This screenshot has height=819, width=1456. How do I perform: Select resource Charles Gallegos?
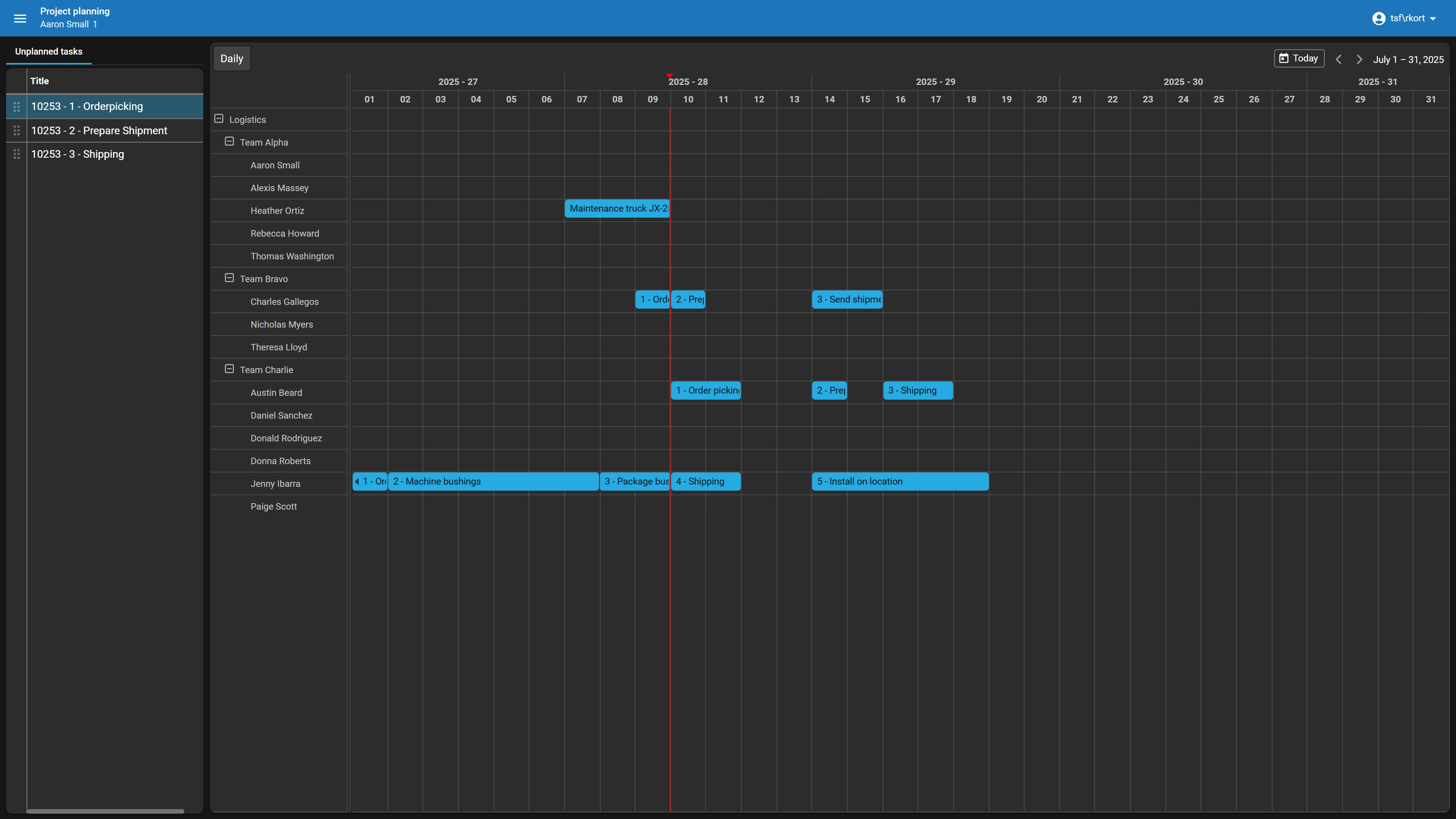point(284,301)
